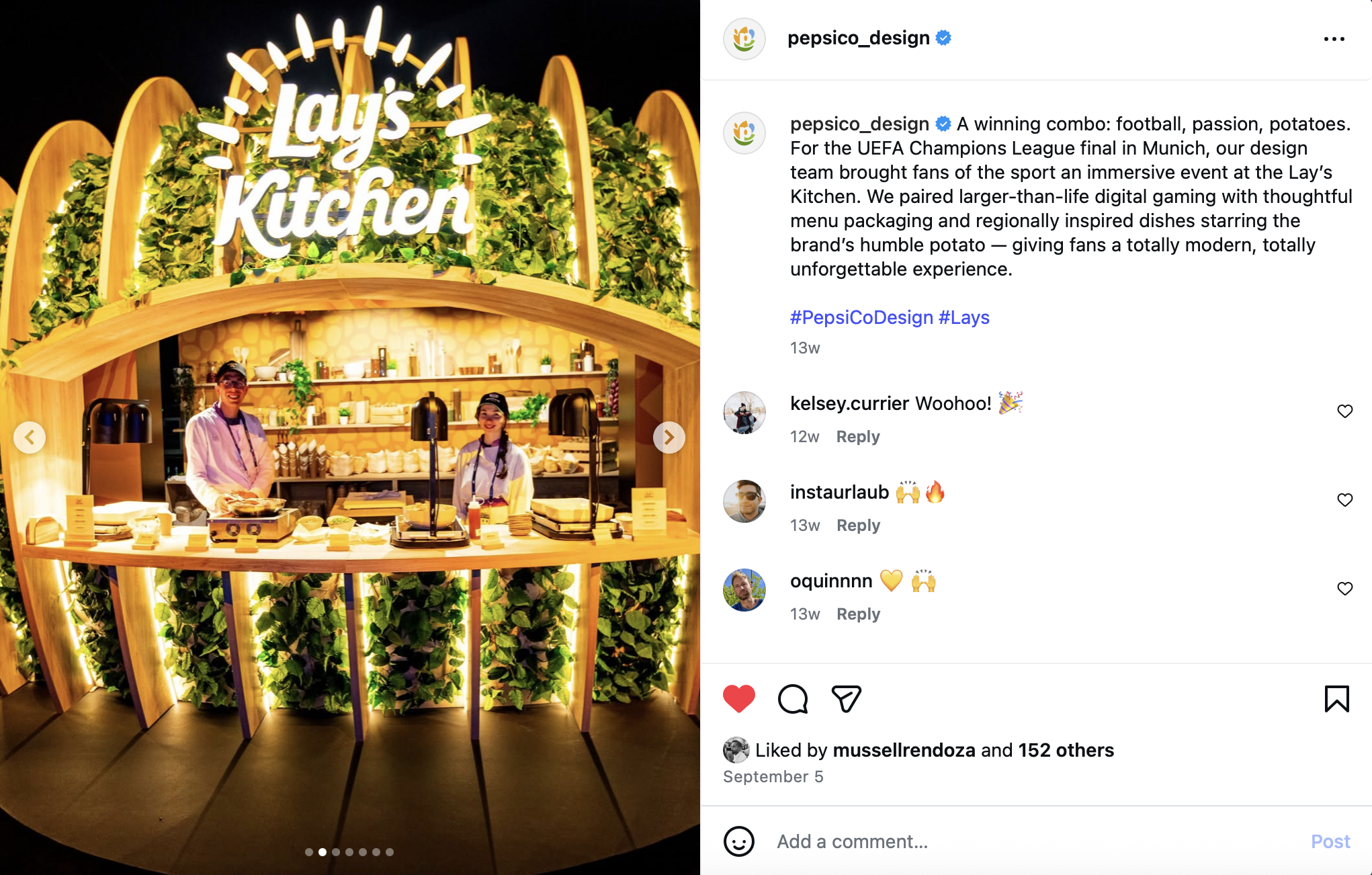Go to previous carousel photo arrow
The height and width of the screenshot is (875, 1372).
coord(30,437)
